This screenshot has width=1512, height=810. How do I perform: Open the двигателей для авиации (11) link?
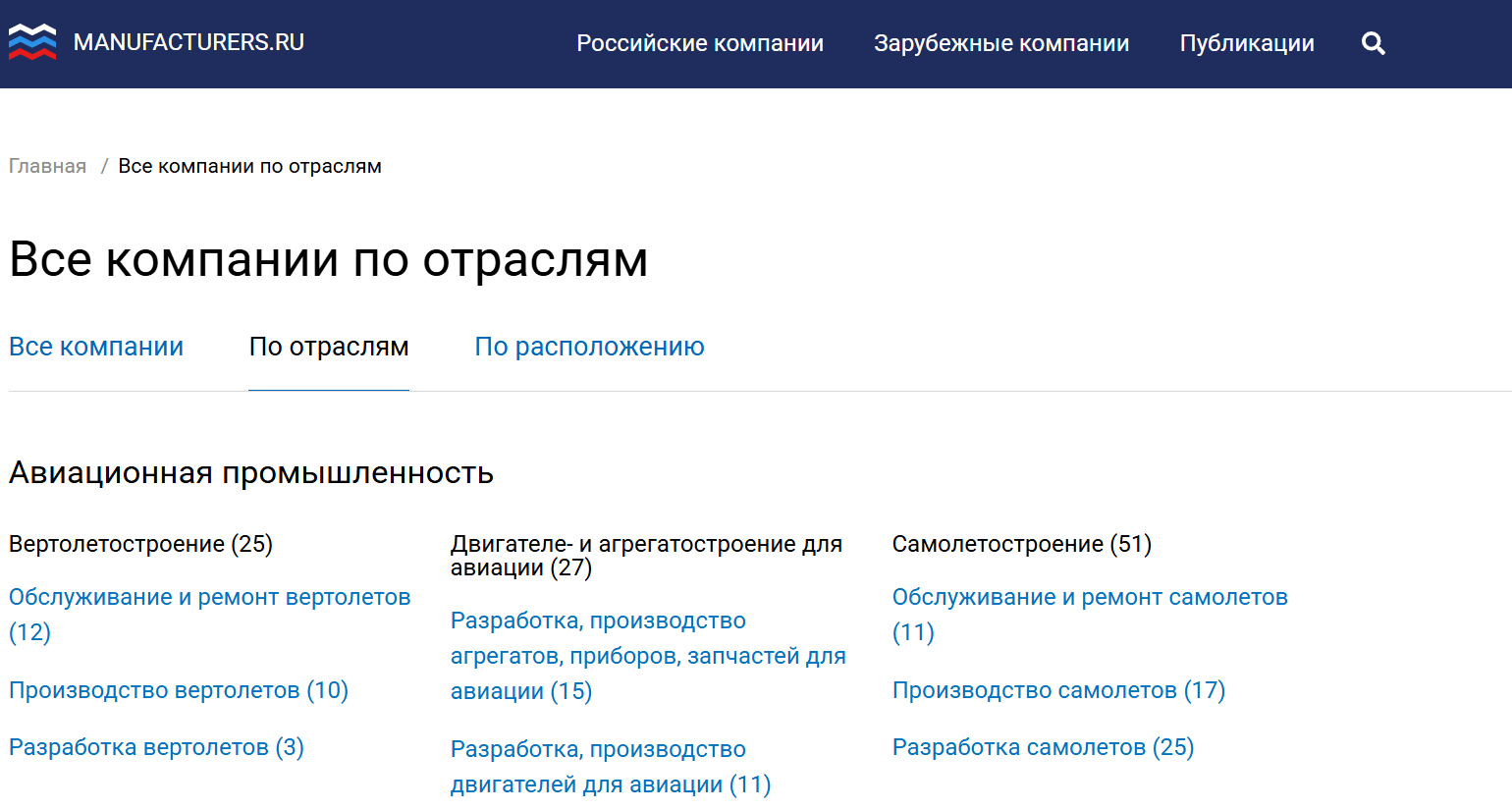point(610,784)
